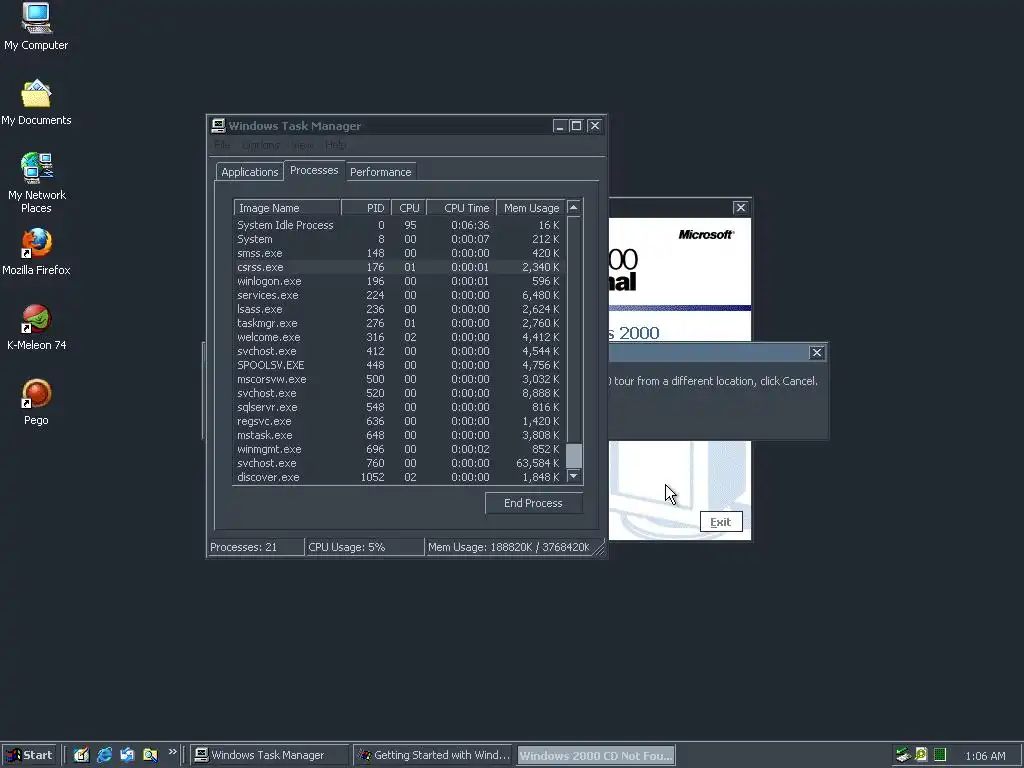The image size is (1024, 768).
Task: Select the Processes tab
Action: [314, 170]
